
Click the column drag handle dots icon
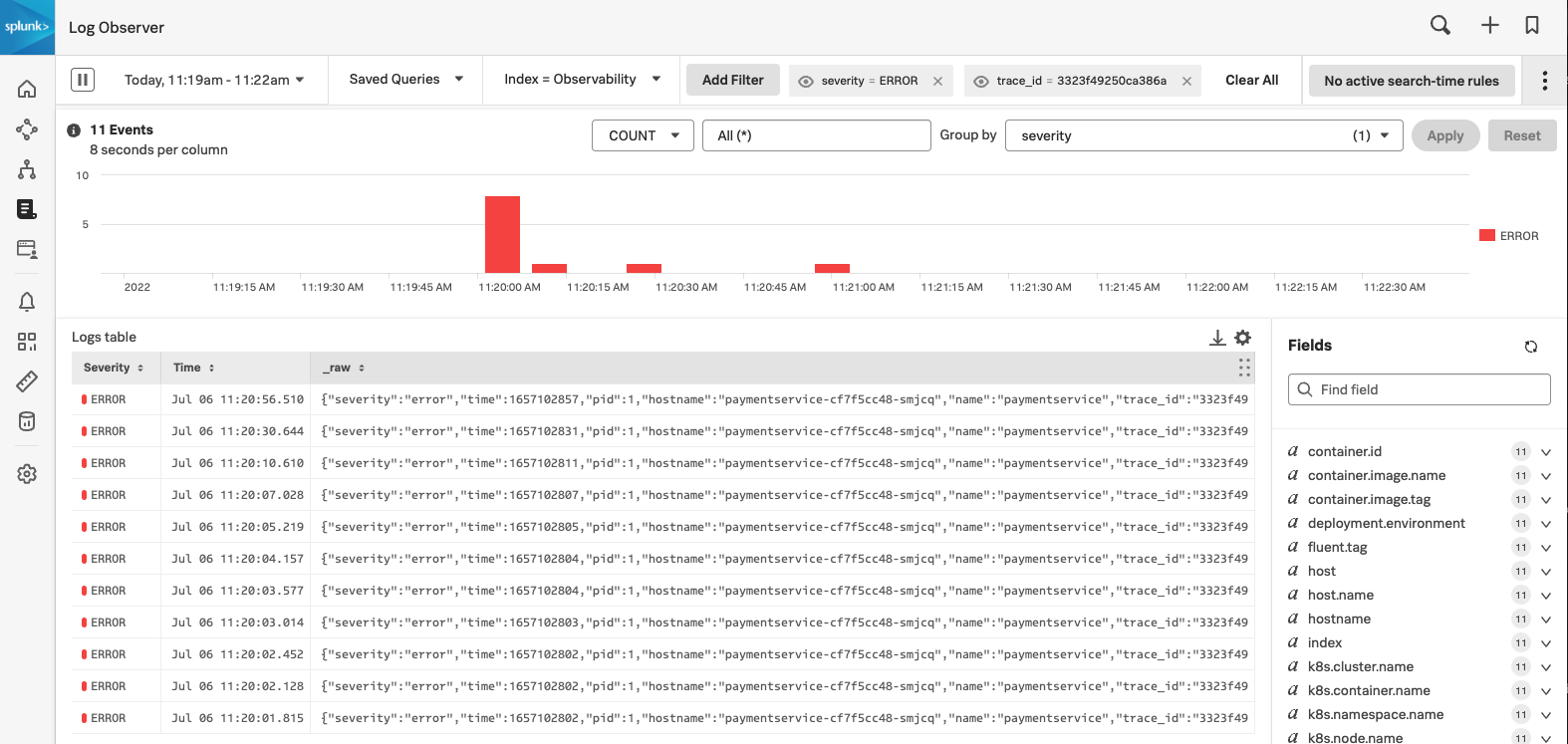pos(1244,368)
